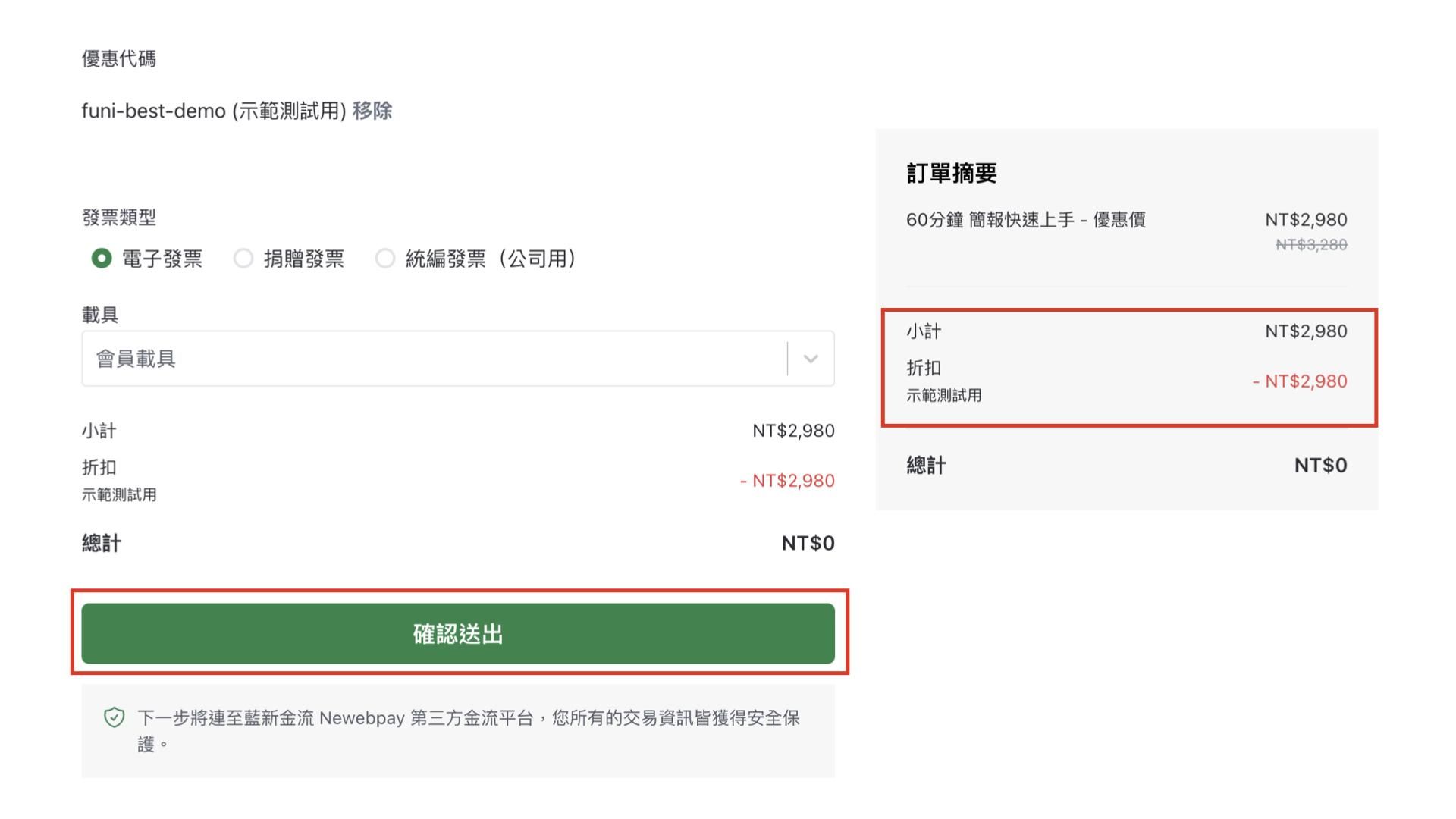The height and width of the screenshot is (819, 1456).
Task: Click the 發票類型 section label
Action: [x=119, y=218]
